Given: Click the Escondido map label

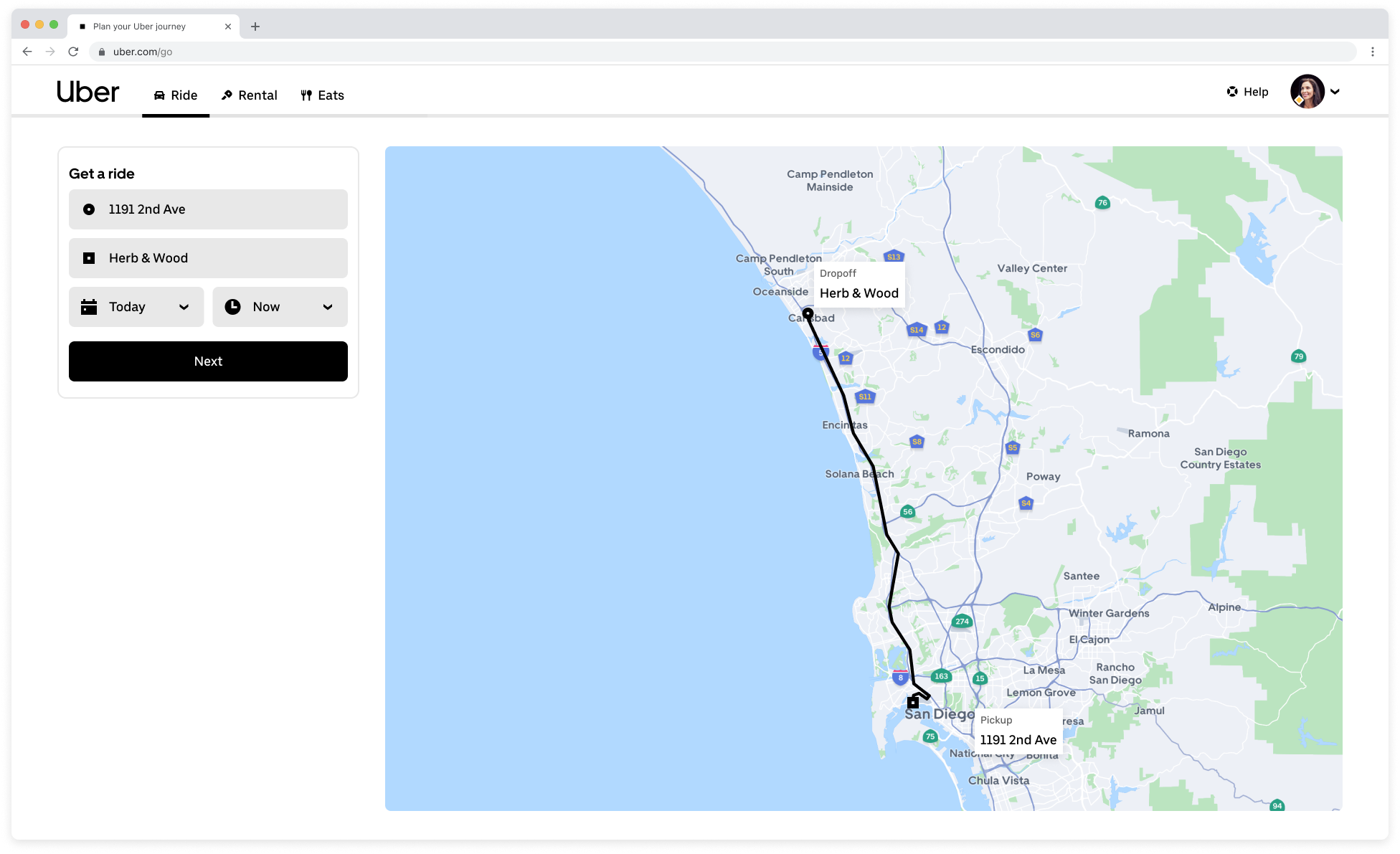Looking at the screenshot, I should coord(998,349).
